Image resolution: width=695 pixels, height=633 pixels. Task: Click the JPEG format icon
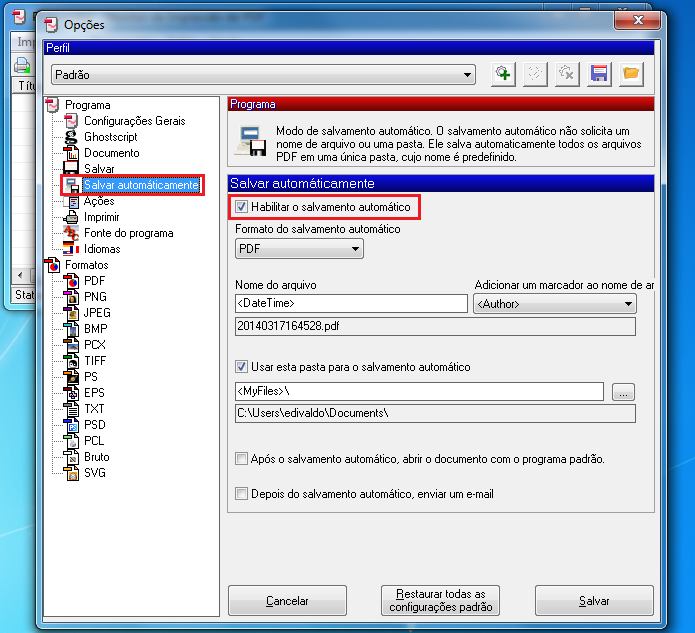coord(71,313)
